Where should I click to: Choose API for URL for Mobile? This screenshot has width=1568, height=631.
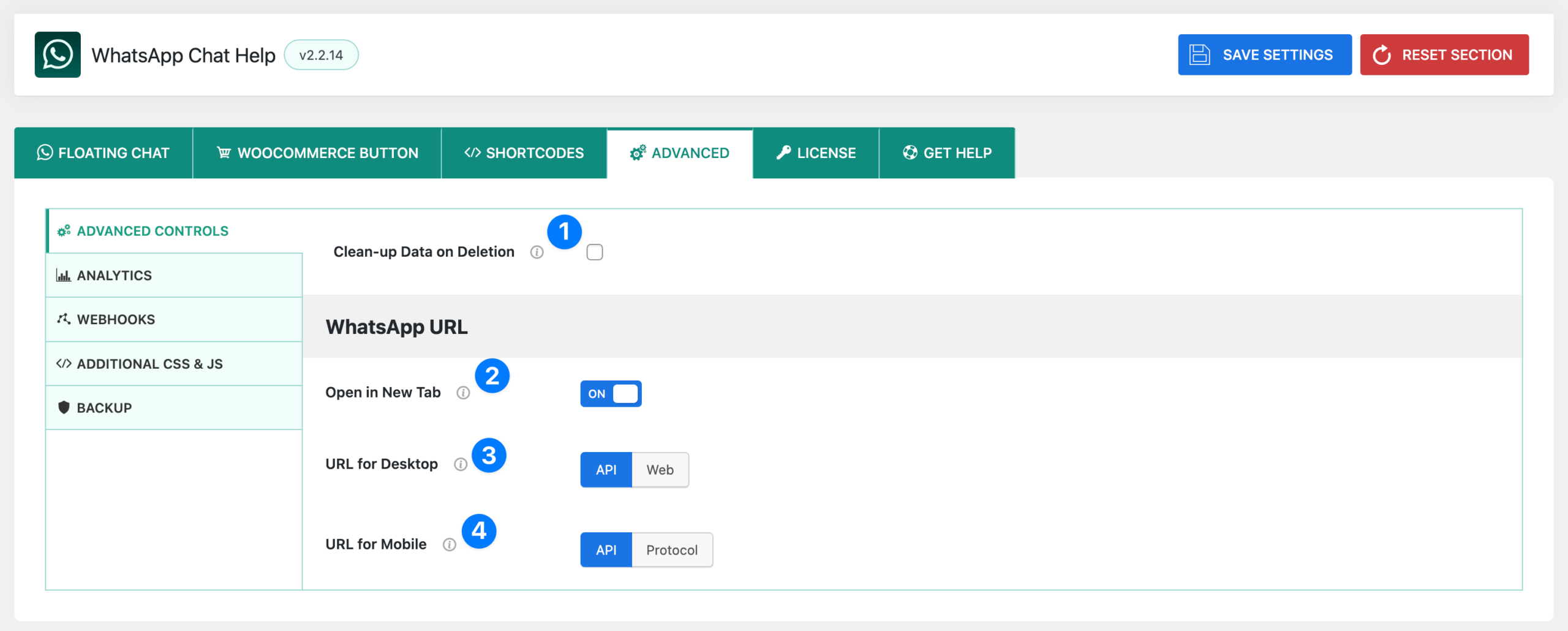[606, 550]
